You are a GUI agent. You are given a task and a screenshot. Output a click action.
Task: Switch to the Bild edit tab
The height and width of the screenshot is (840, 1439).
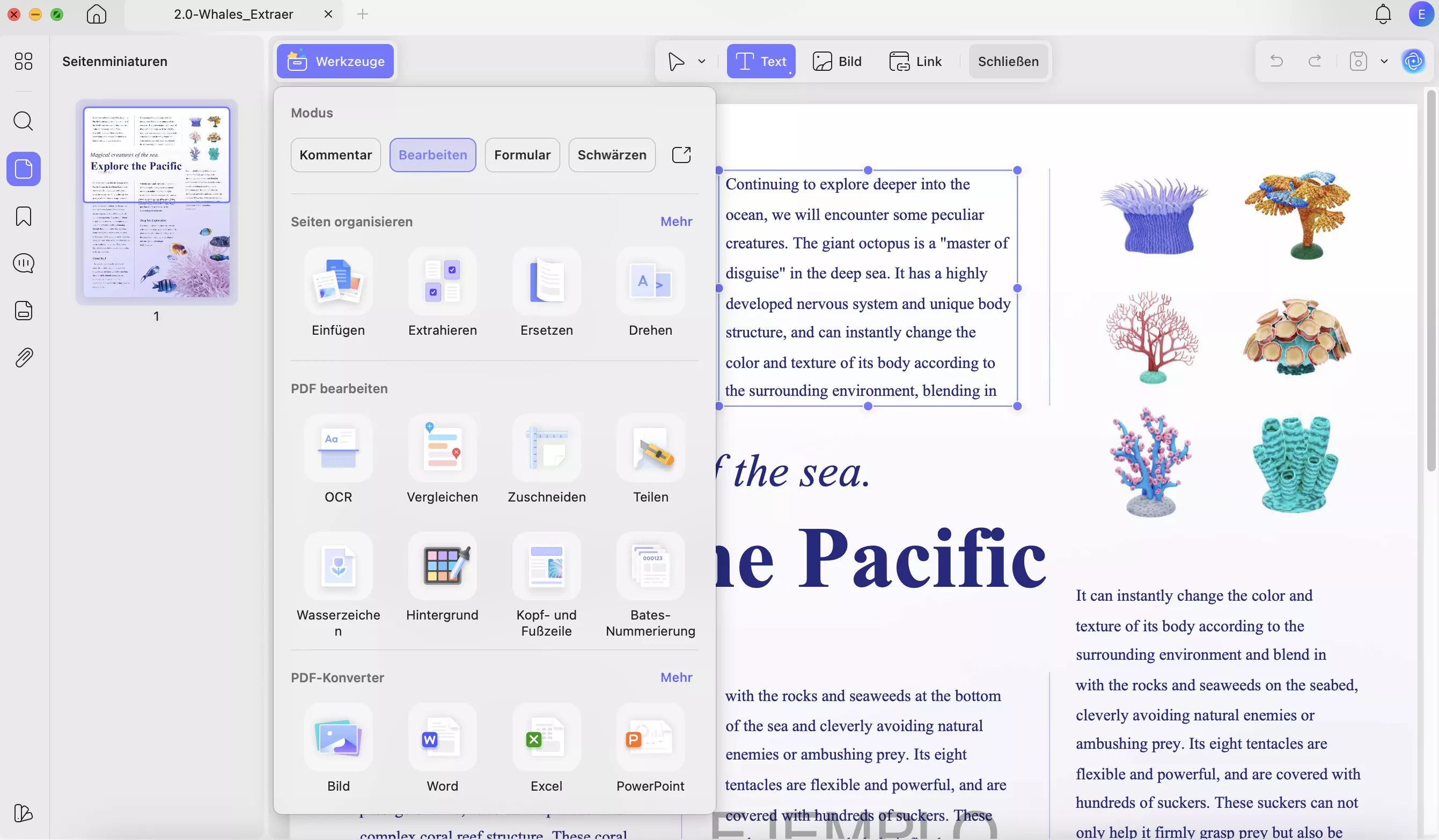point(837,61)
